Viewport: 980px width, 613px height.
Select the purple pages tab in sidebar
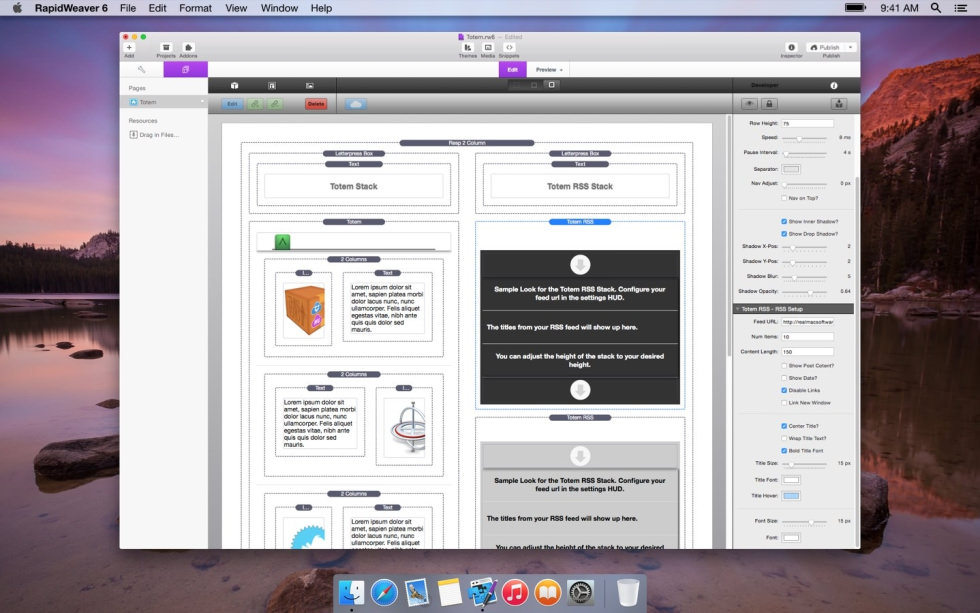[186, 69]
